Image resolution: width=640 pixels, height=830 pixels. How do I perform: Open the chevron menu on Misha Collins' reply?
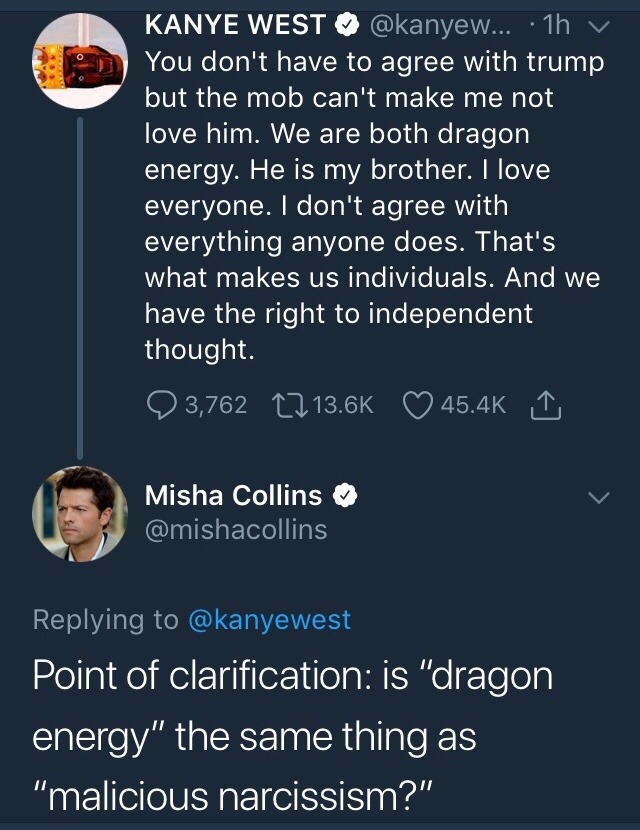(x=597, y=497)
